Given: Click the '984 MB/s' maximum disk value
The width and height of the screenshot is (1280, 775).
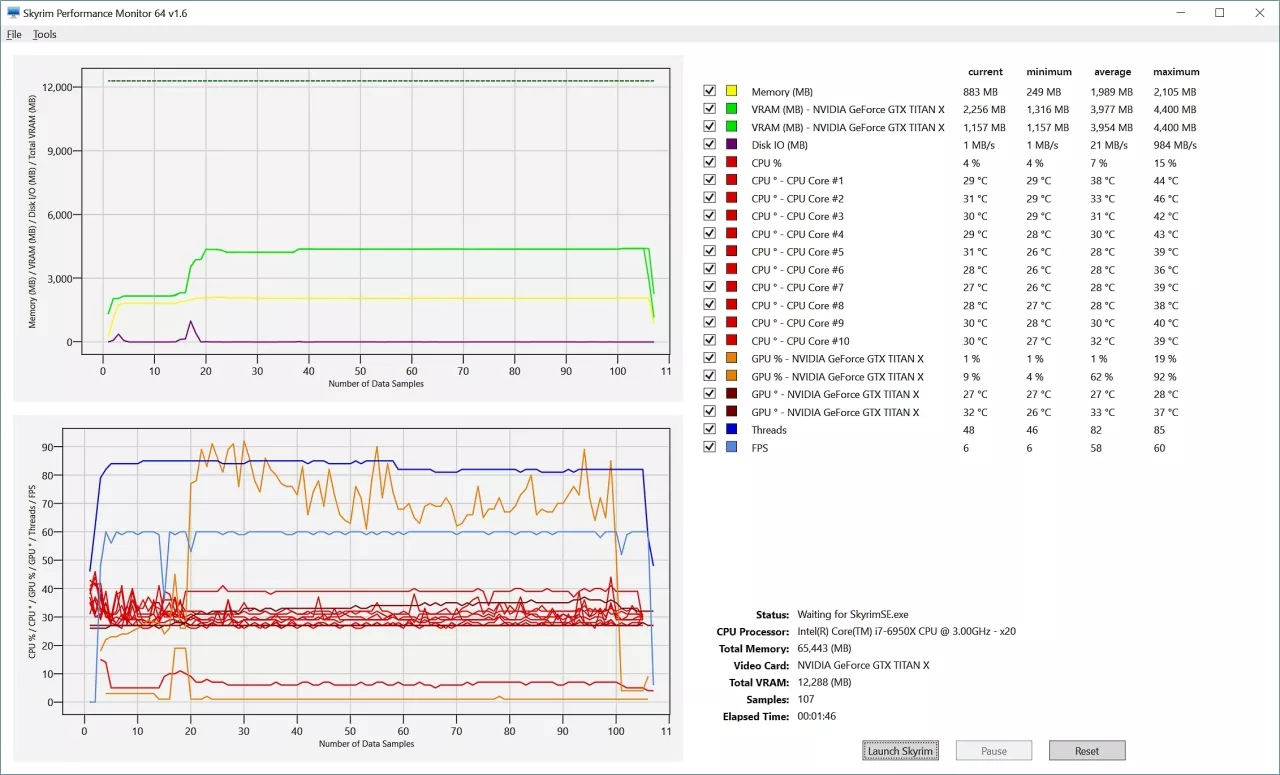Looking at the screenshot, I should 1174,145.
